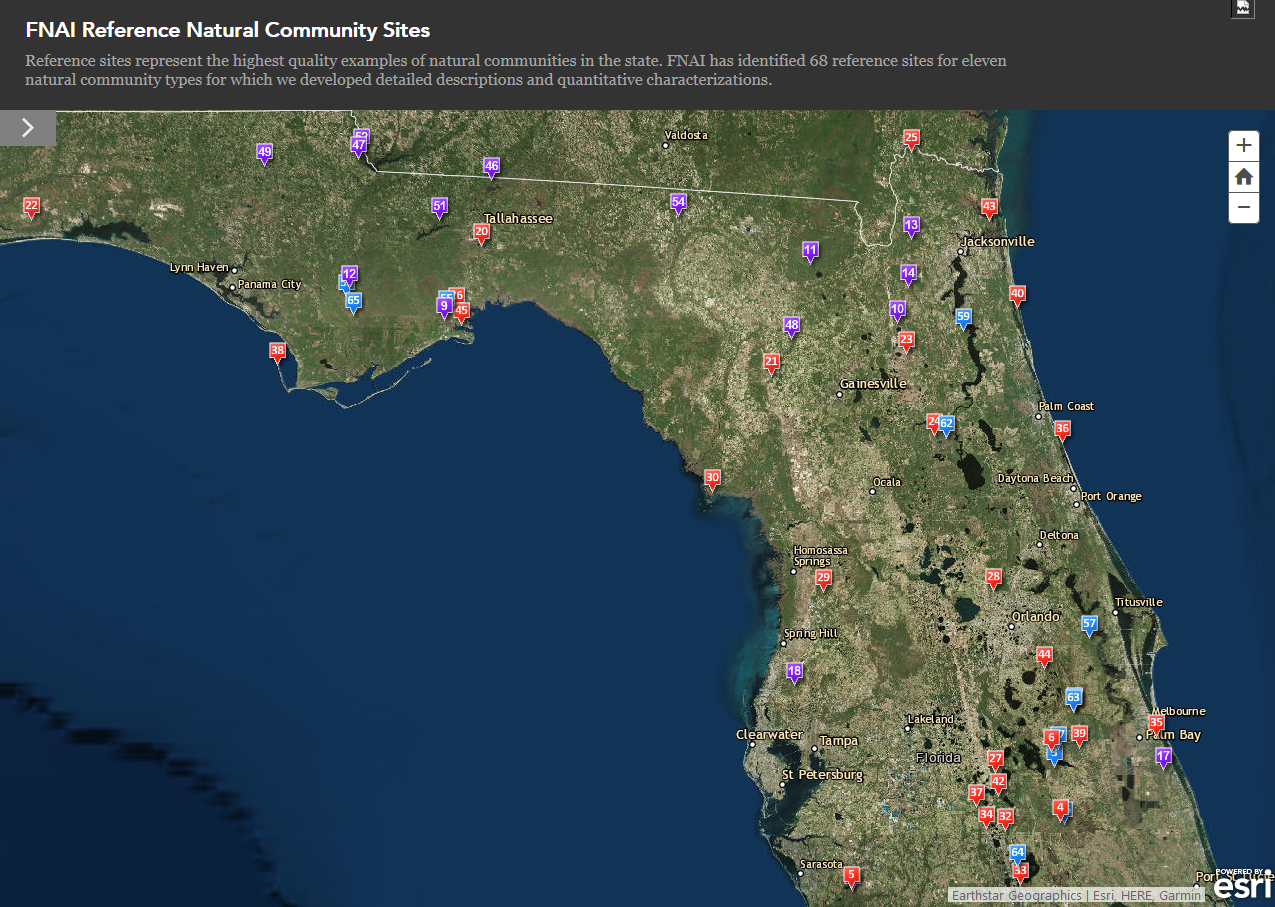Click purple marker 18 near Spring Hill
This screenshot has height=907, width=1275.
click(794, 672)
